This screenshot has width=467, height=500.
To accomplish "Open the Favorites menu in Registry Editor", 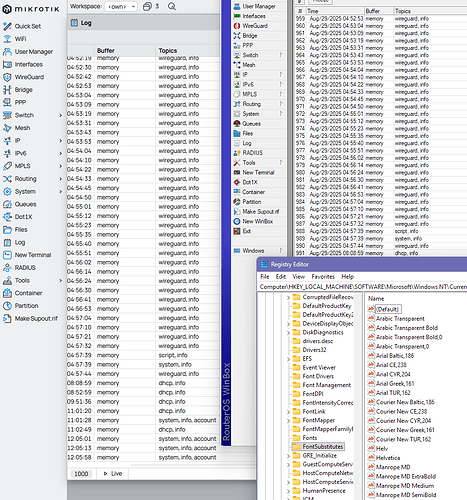I will coord(323,277).
